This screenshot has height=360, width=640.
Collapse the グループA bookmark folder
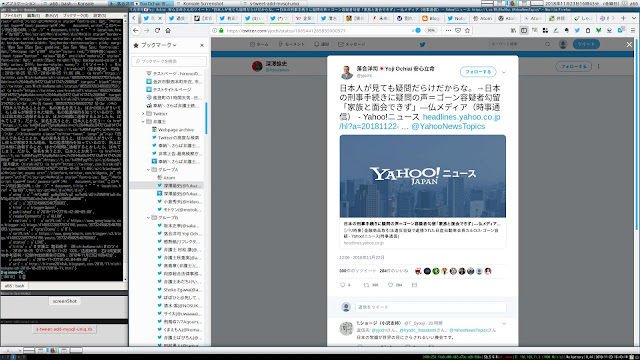pyautogui.click(x=149, y=169)
